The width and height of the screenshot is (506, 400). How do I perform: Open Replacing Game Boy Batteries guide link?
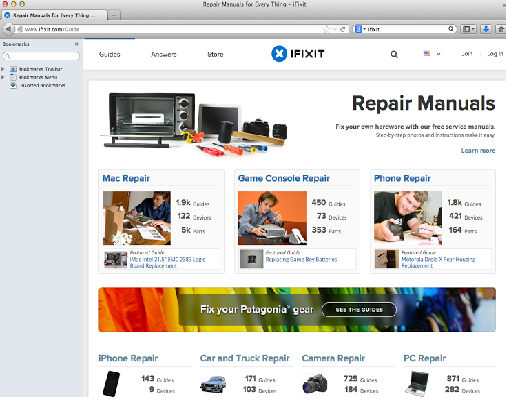(301, 259)
